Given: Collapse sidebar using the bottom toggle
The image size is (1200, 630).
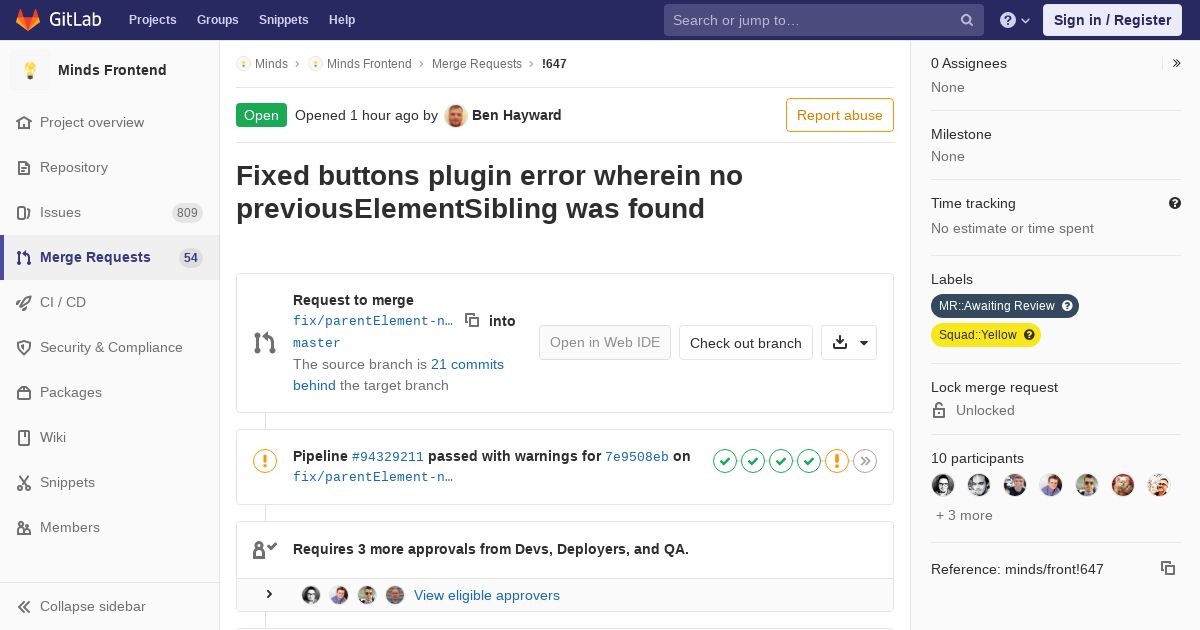Looking at the screenshot, I should pos(110,606).
